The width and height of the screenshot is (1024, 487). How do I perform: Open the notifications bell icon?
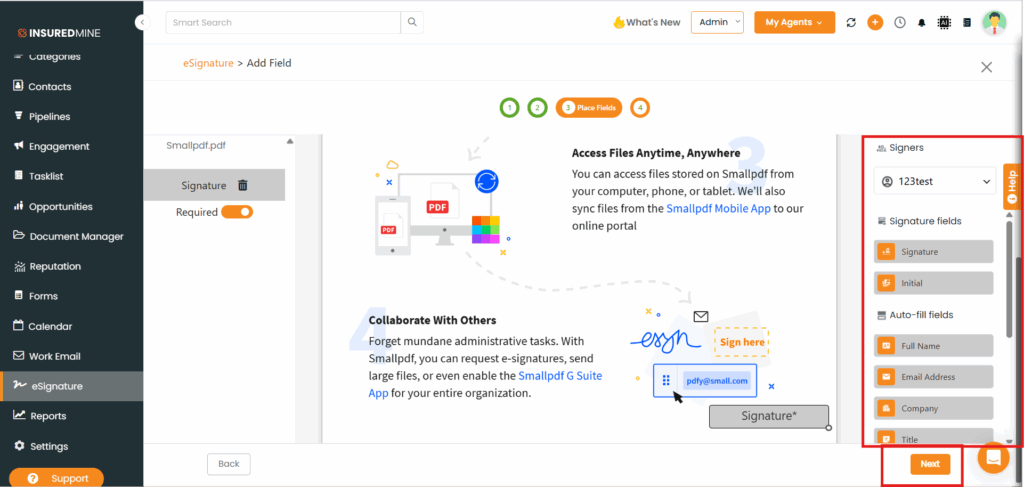[x=922, y=22]
